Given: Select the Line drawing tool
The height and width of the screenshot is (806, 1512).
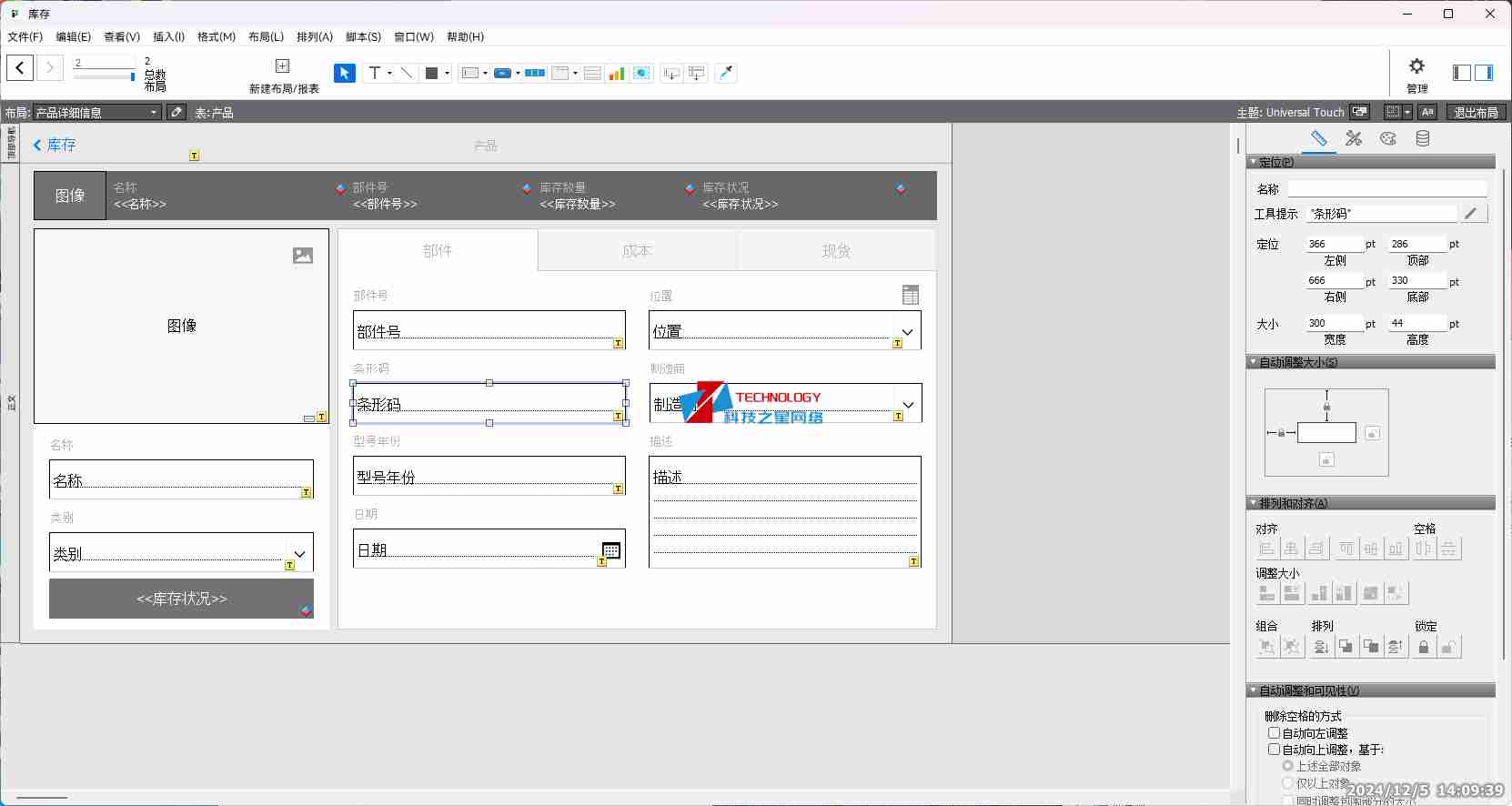Looking at the screenshot, I should 407,73.
